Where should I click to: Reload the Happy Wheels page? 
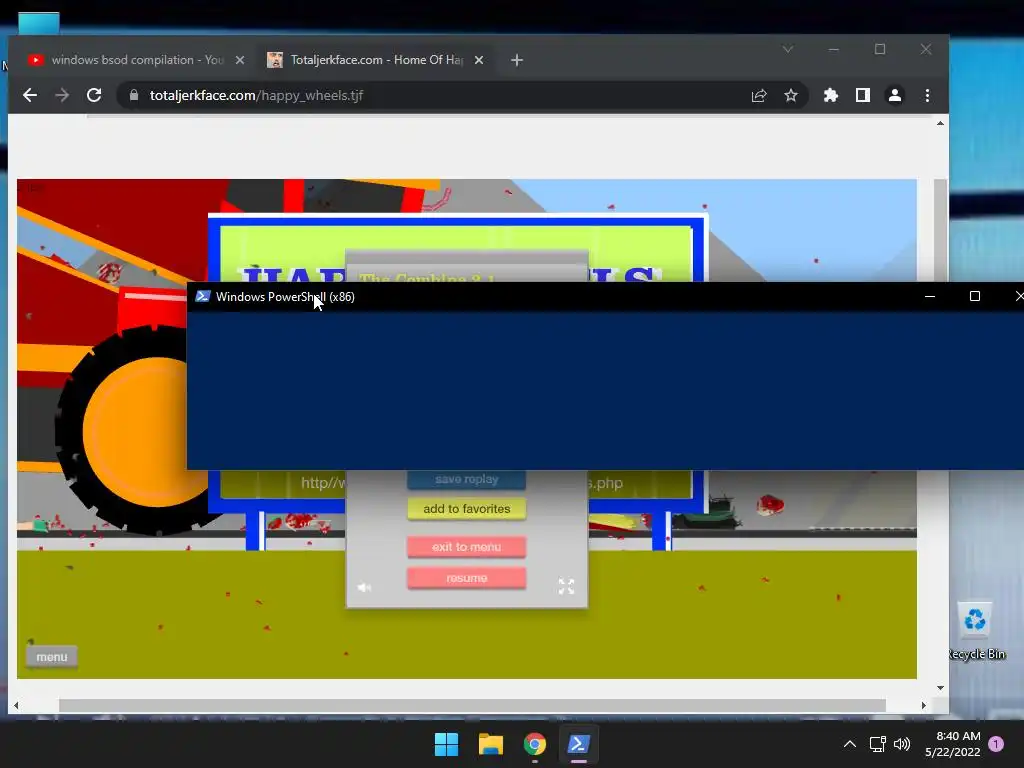tap(94, 95)
